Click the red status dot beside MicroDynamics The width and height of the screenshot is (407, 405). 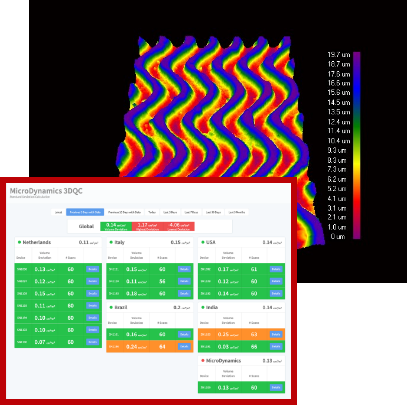[203, 361]
